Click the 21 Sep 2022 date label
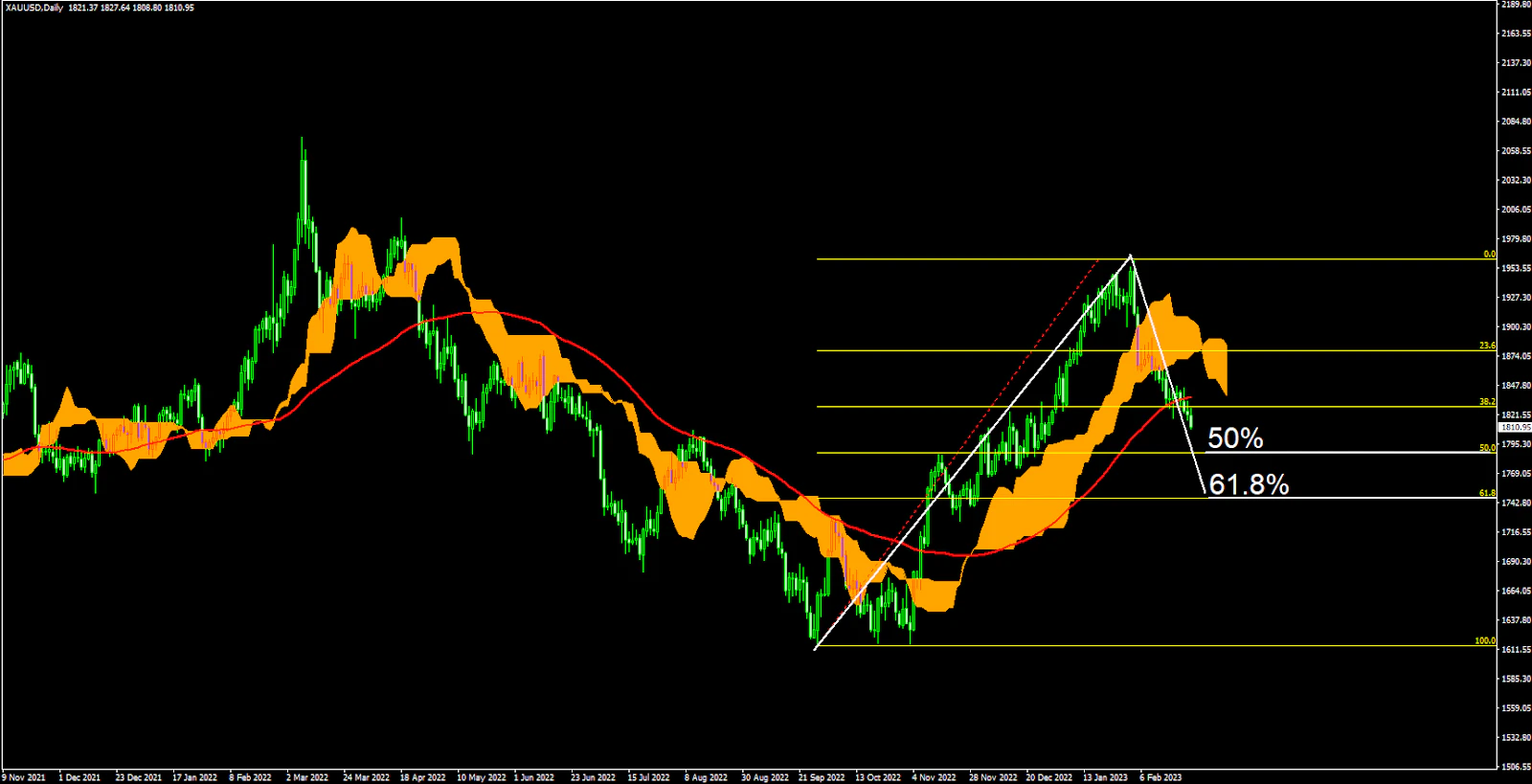 822,777
